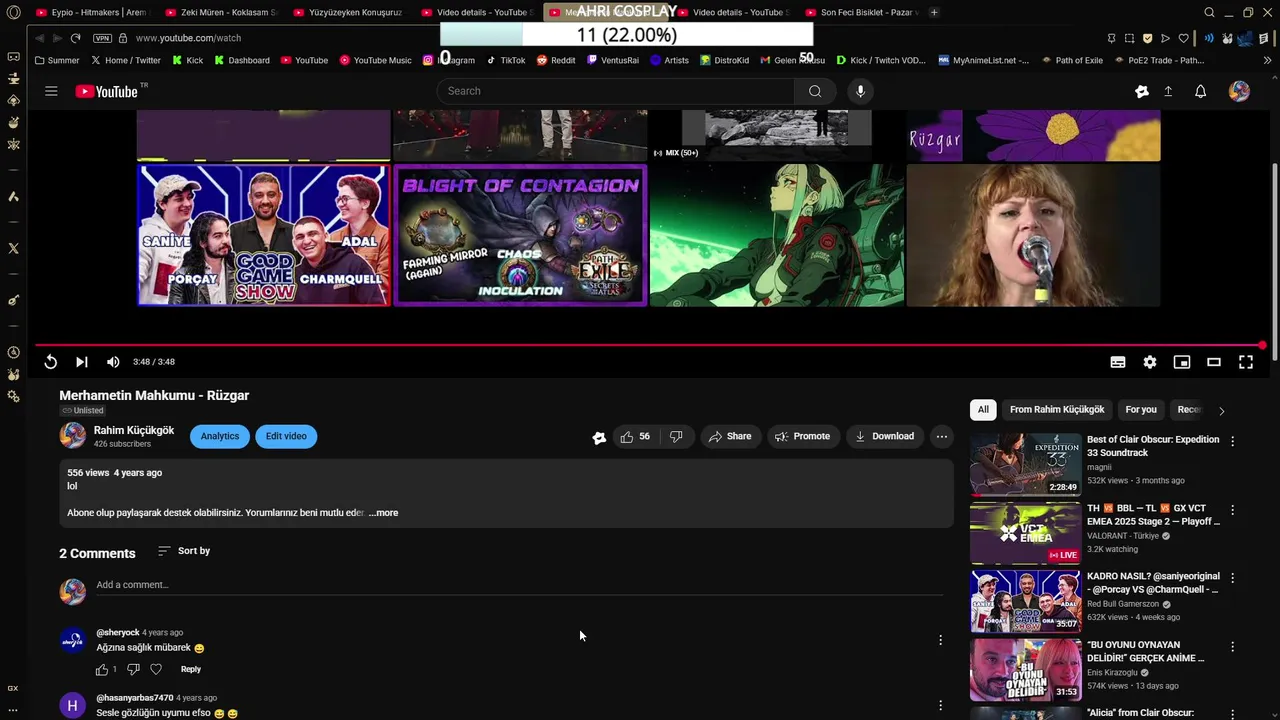Bookmark page with heart icon
Viewport: 1280px width, 720px height.
tap(1183, 38)
